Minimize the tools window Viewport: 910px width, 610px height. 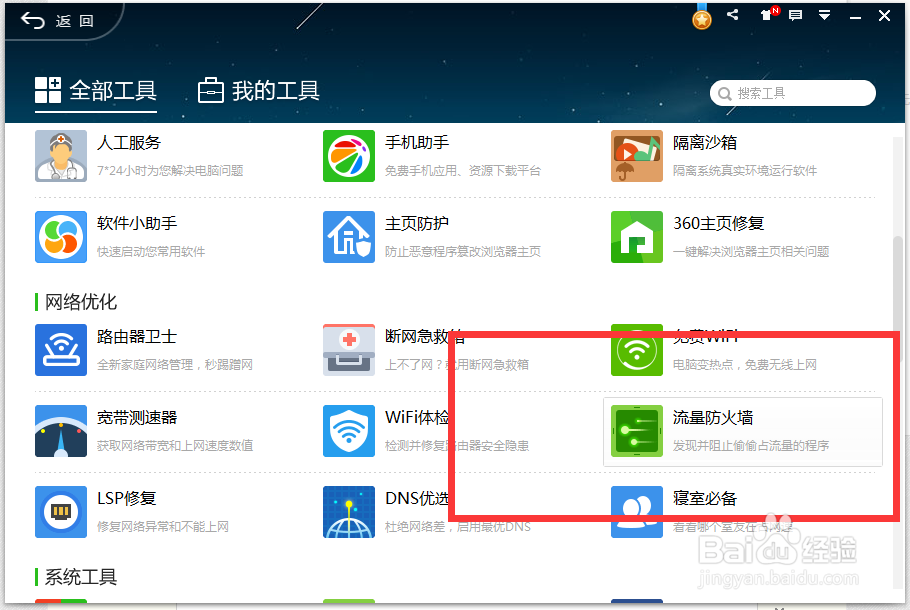[855, 17]
